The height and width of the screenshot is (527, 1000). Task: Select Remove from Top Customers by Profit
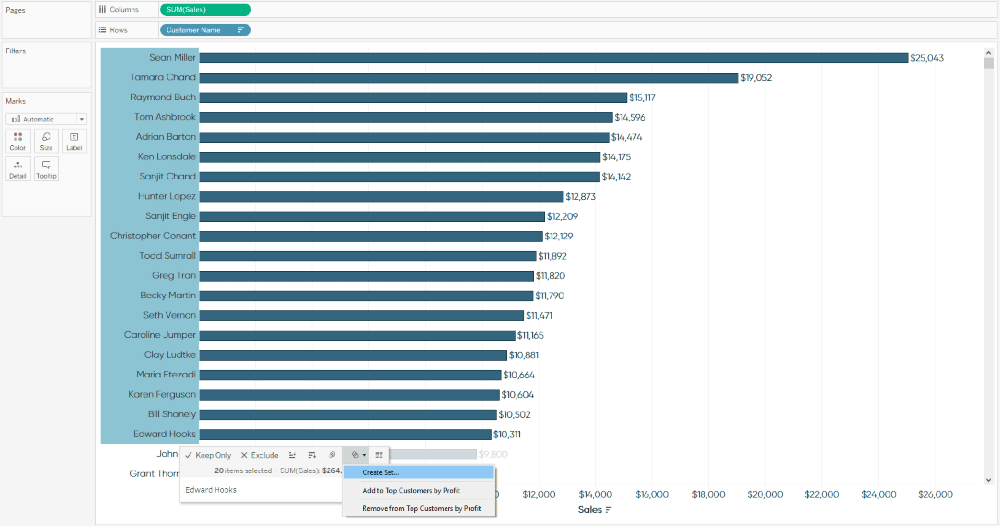(421, 508)
